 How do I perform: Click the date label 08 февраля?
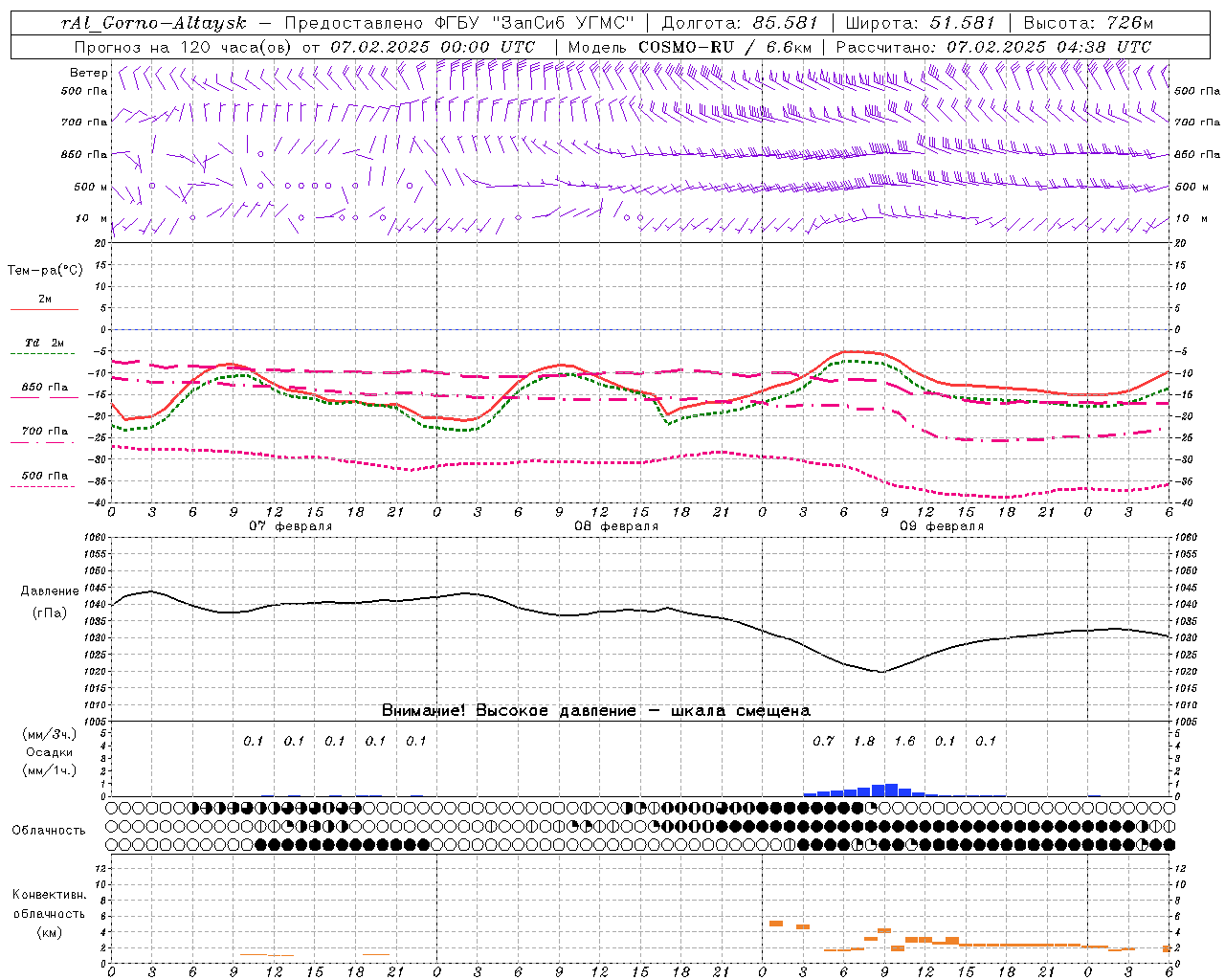616,526
